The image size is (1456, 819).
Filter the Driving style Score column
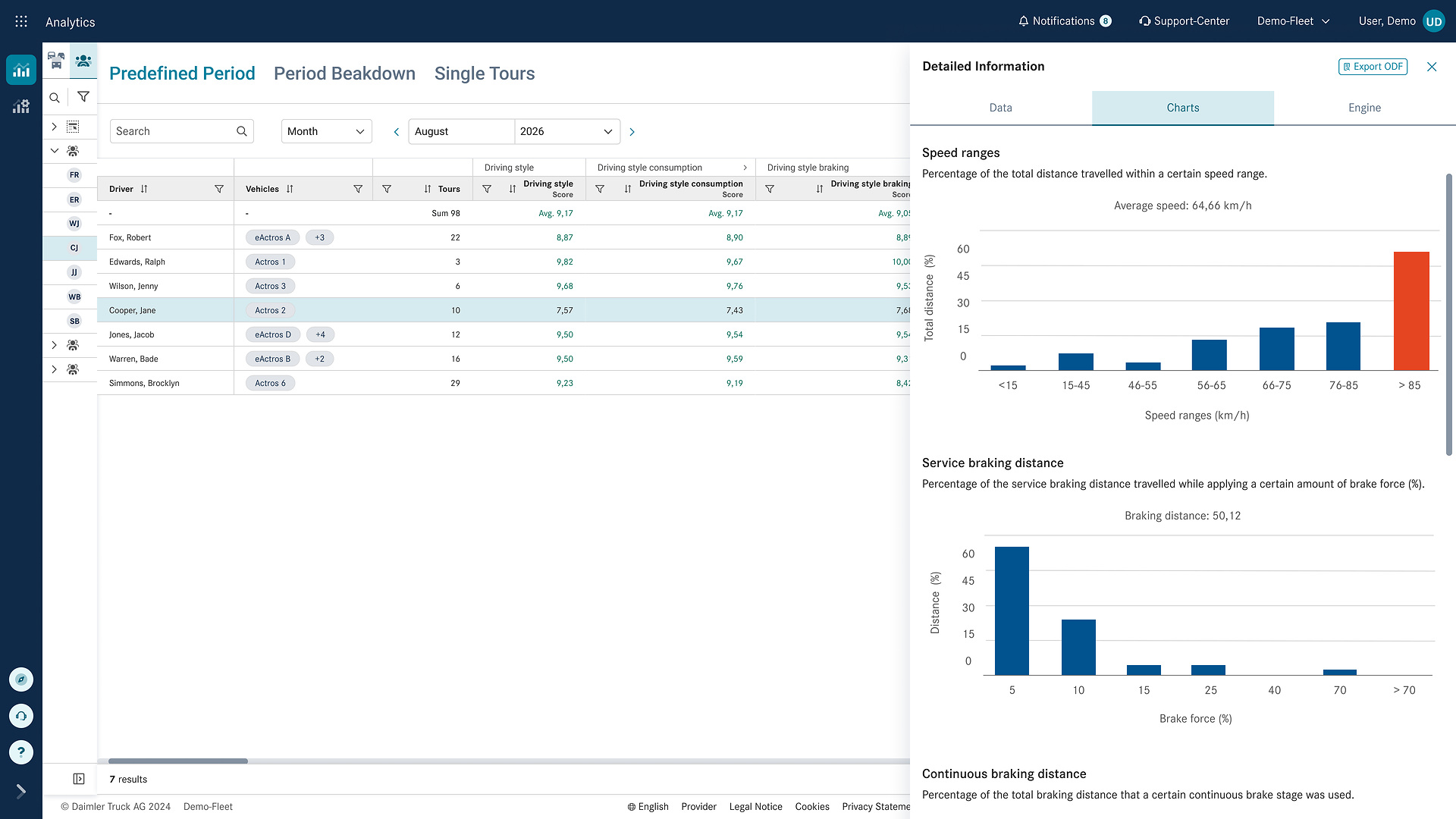pyautogui.click(x=487, y=189)
